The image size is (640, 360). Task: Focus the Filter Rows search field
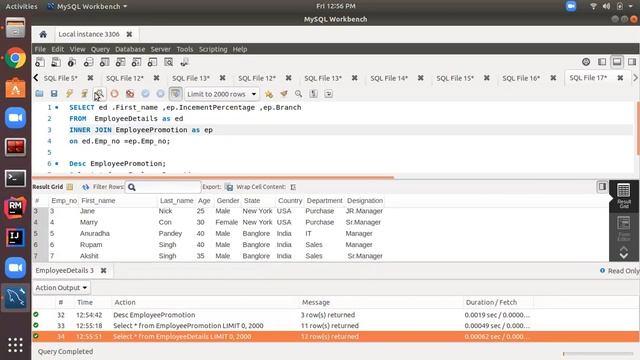click(x=163, y=187)
